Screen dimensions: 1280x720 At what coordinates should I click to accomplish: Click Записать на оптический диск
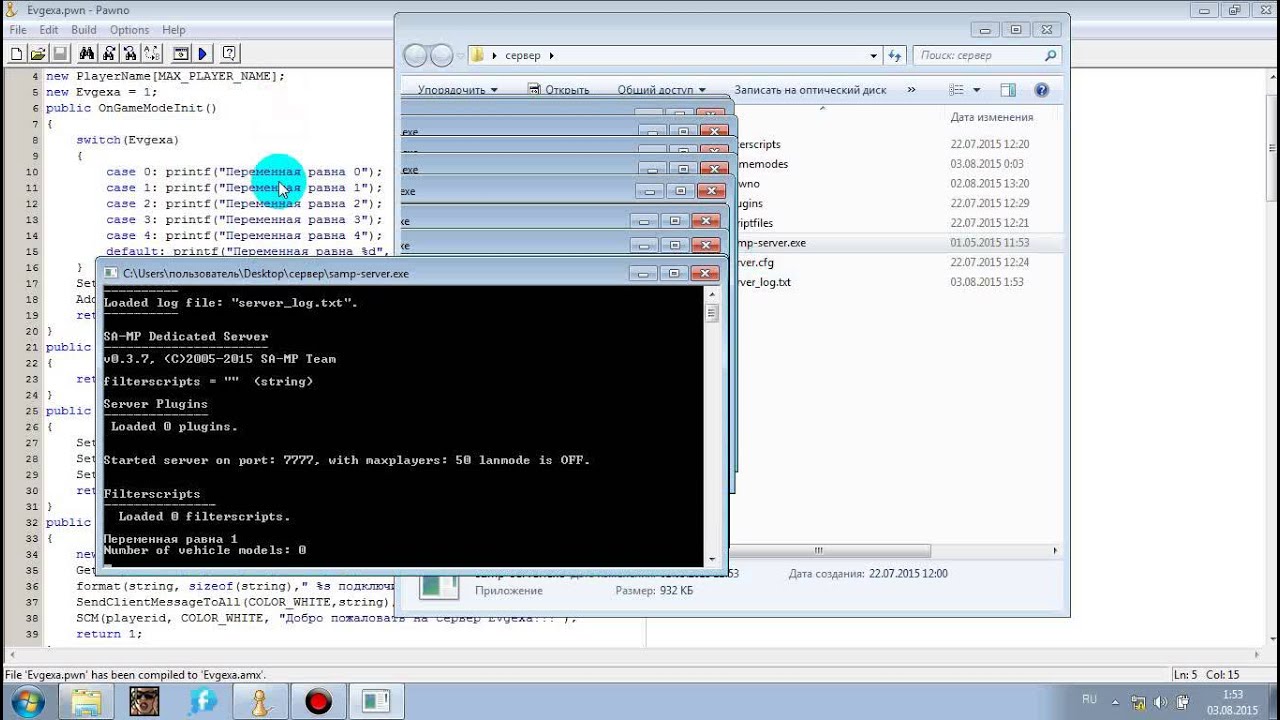pyautogui.click(x=810, y=90)
